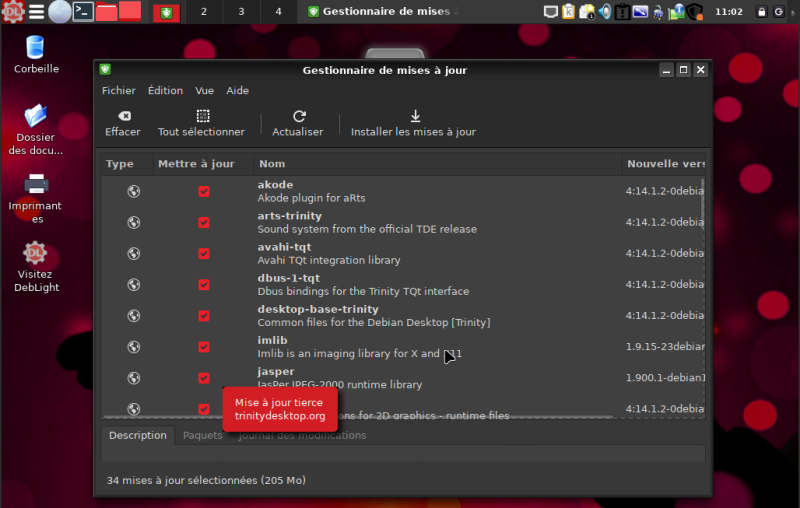This screenshot has width=800, height=508.
Task: Switch to workspace 3 in the panel
Action: 241,12
